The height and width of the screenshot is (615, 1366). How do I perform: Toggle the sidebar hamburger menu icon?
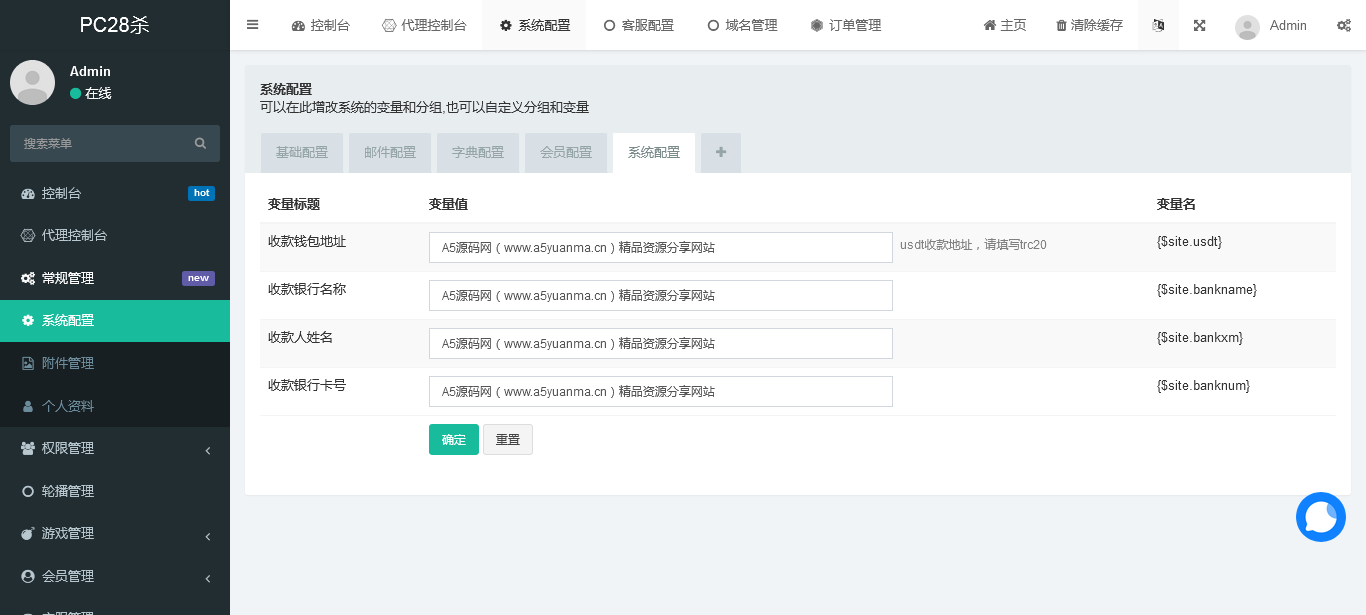click(x=252, y=25)
